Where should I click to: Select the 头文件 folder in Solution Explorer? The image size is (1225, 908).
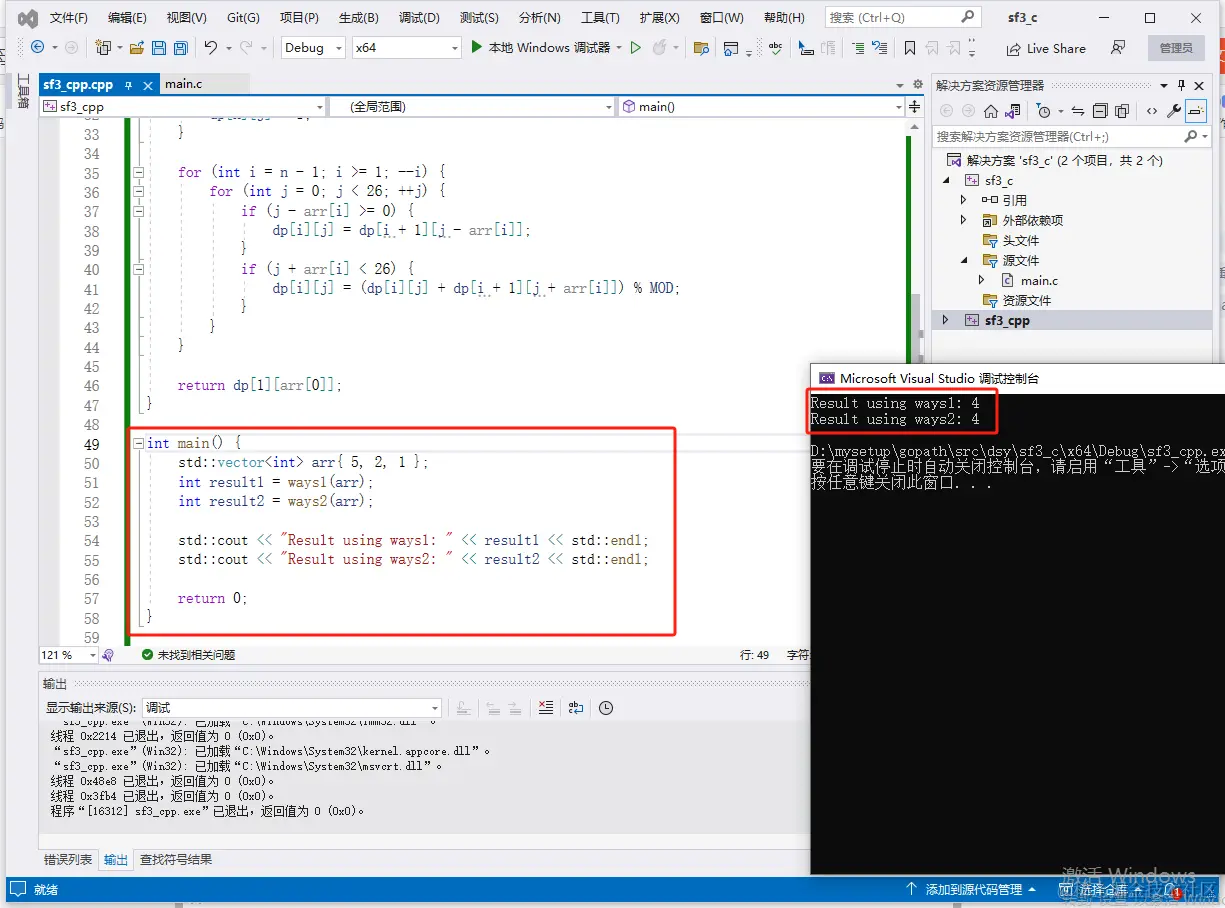(1020, 240)
